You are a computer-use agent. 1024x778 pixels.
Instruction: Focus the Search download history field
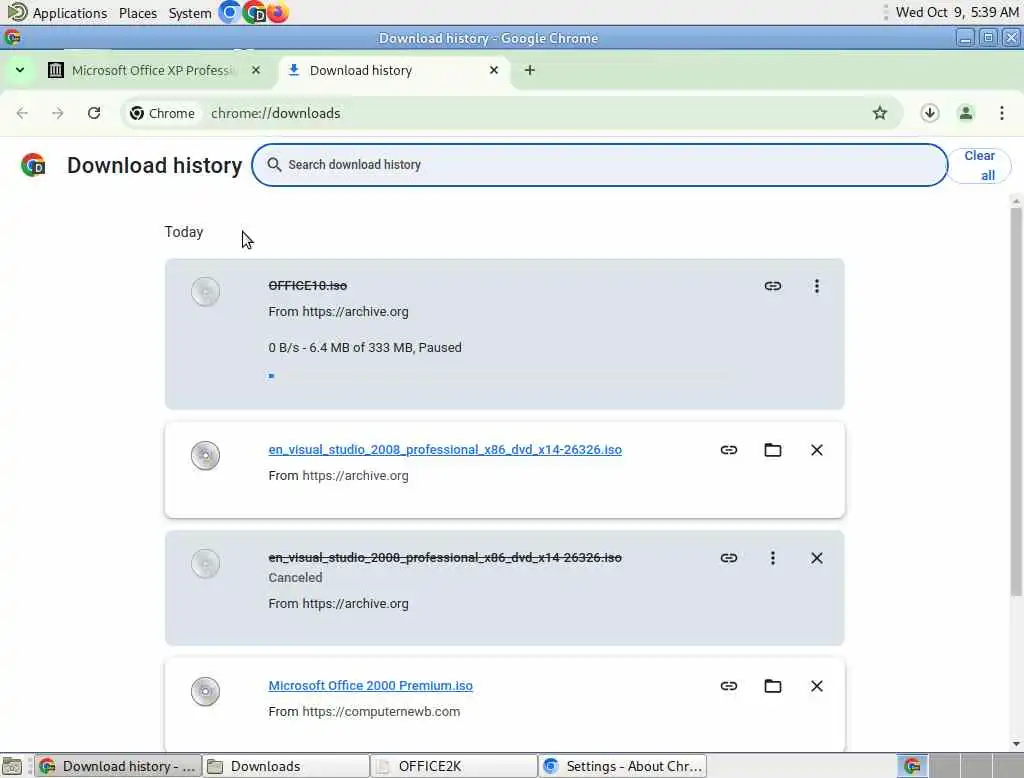pyautogui.click(x=600, y=165)
